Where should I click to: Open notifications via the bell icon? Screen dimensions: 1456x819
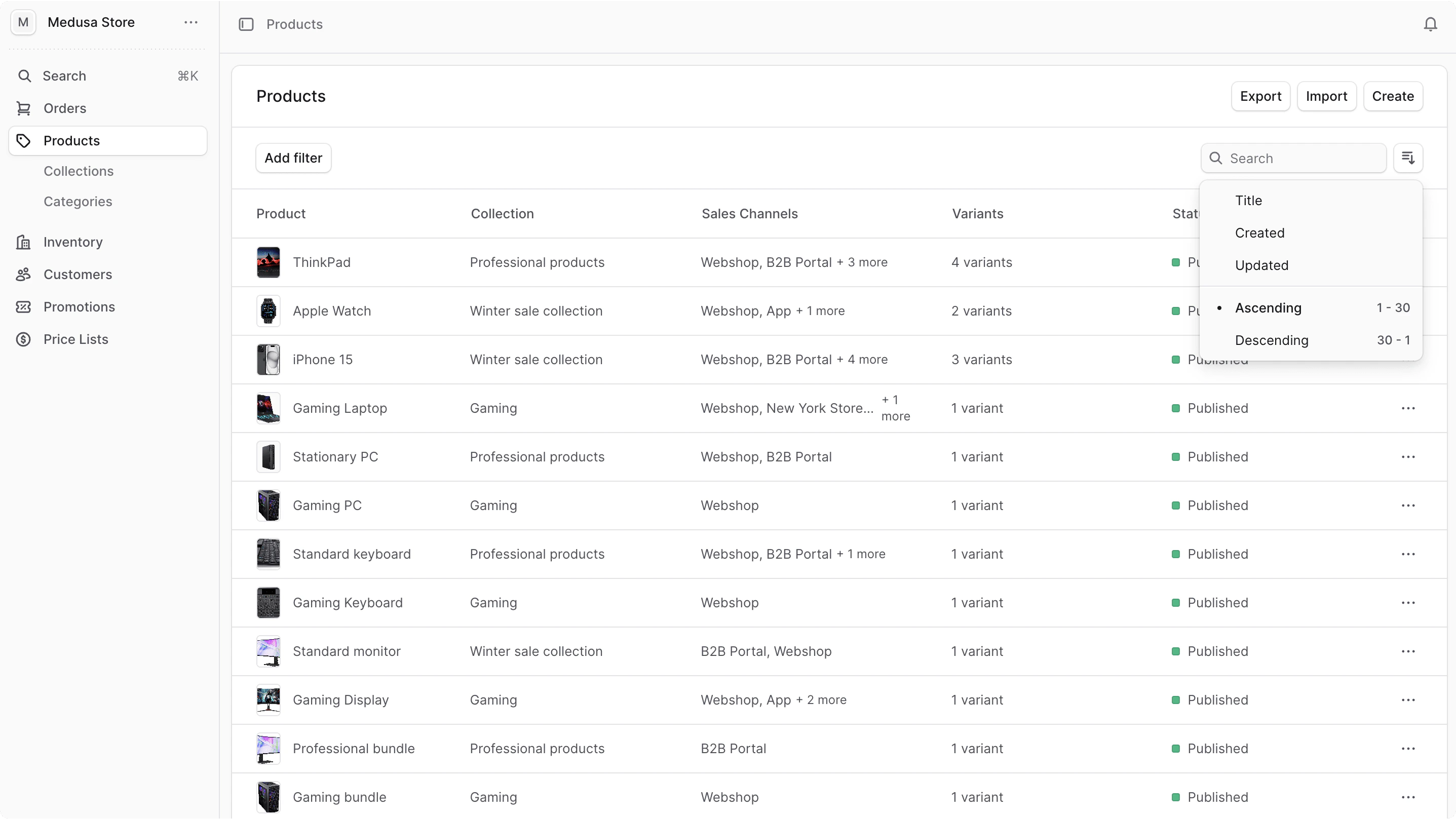[1431, 24]
